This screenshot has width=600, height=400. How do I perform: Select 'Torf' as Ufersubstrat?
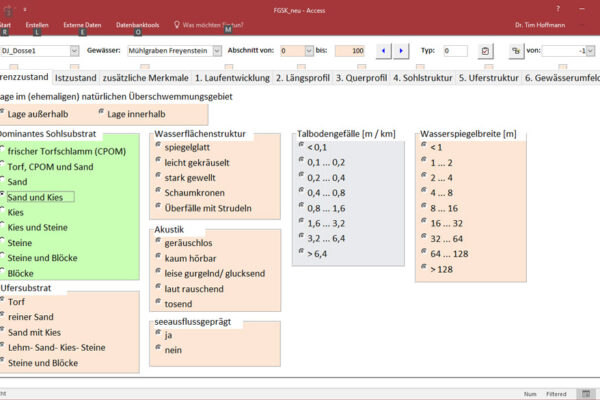[x=13, y=302]
